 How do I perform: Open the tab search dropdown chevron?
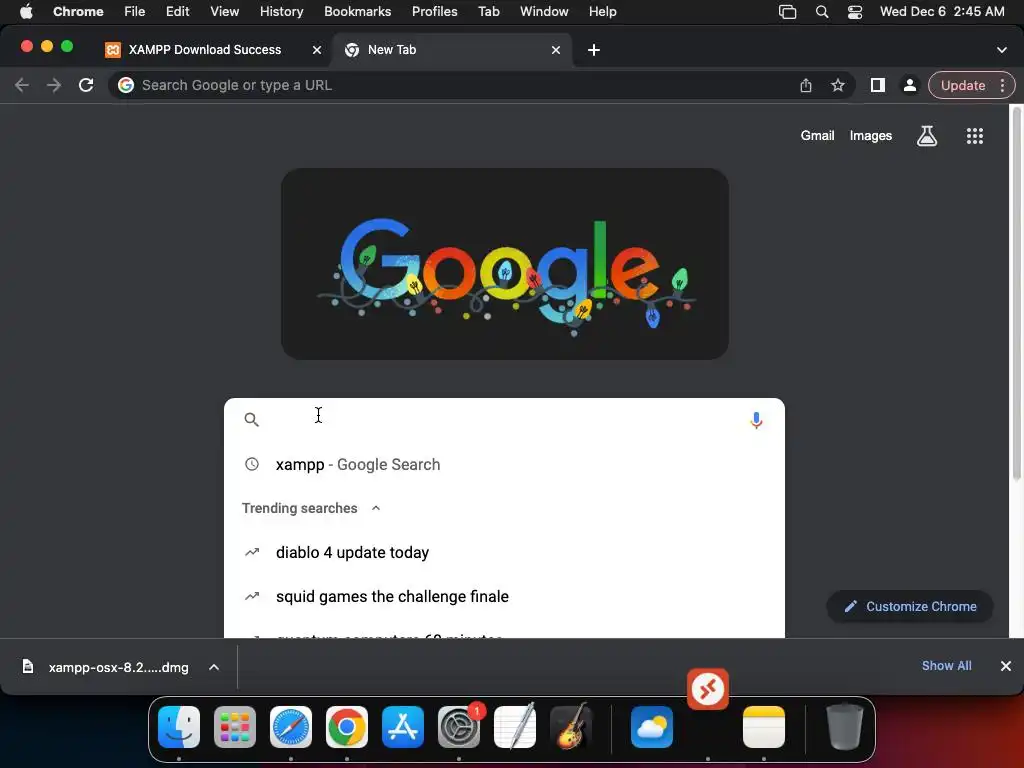(x=1001, y=50)
